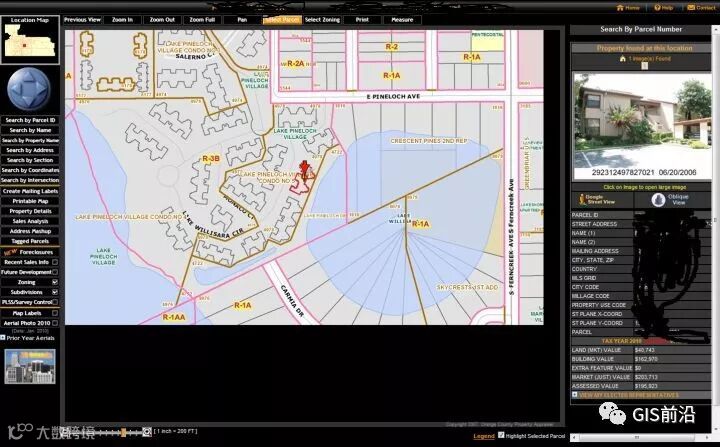The height and width of the screenshot is (447, 720).
Task: Click the 'CRESCENT PINES 2ND REP' map label
Action: [428, 141]
